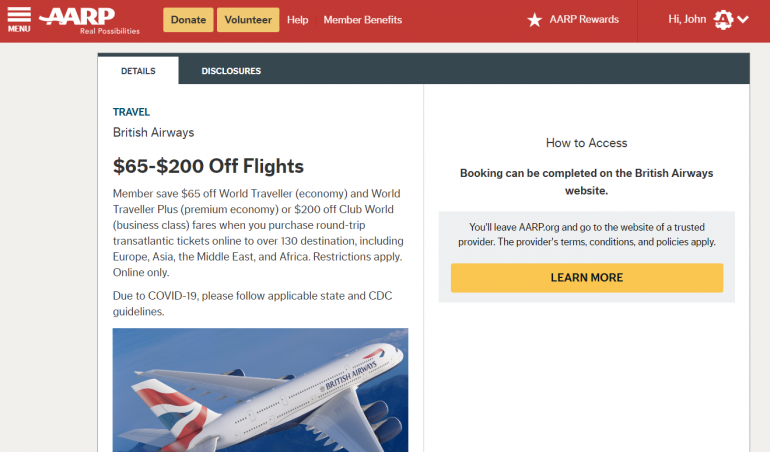The width and height of the screenshot is (770, 452).
Task: Open the hamburger MENU icon
Action: pyautogui.click(x=19, y=19)
